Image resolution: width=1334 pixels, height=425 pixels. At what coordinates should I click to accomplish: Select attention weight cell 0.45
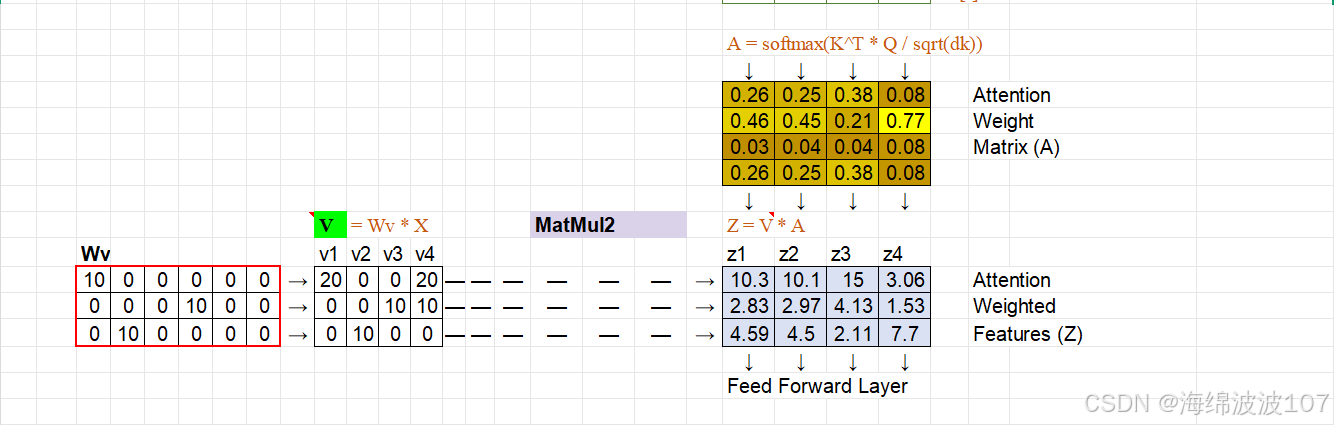point(801,122)
